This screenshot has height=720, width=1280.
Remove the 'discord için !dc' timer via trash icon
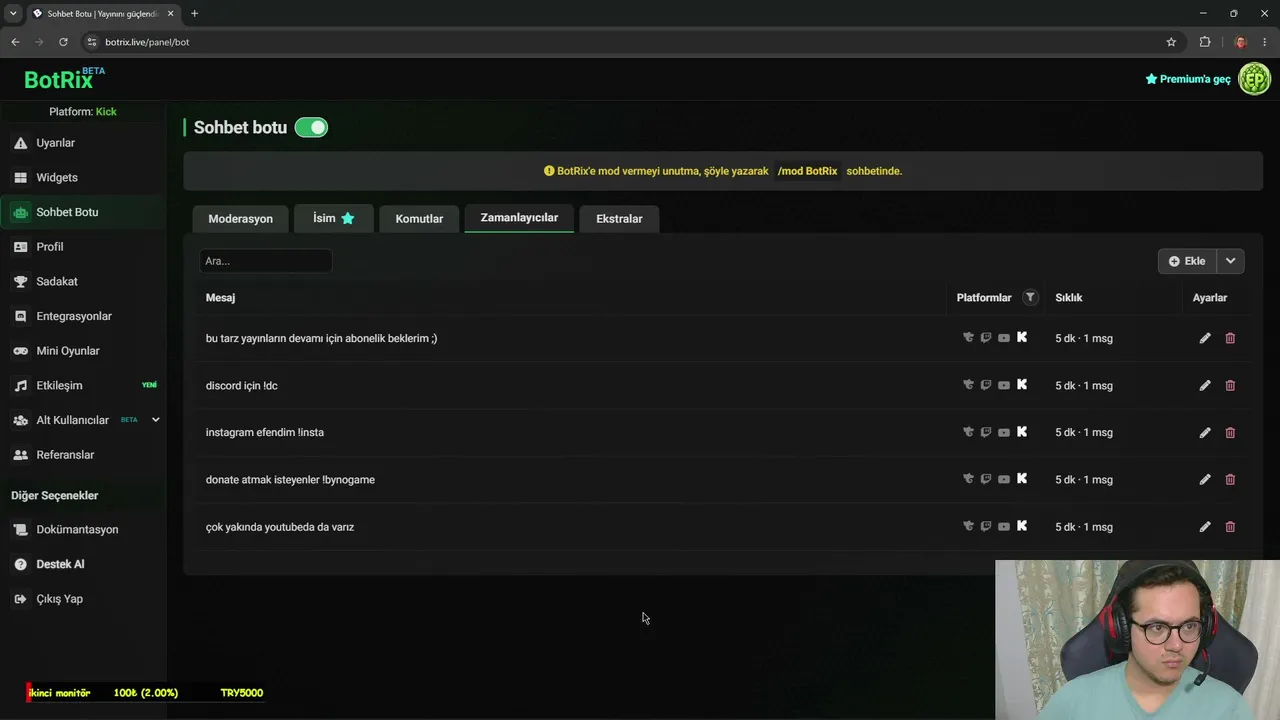pos(1230,385)
